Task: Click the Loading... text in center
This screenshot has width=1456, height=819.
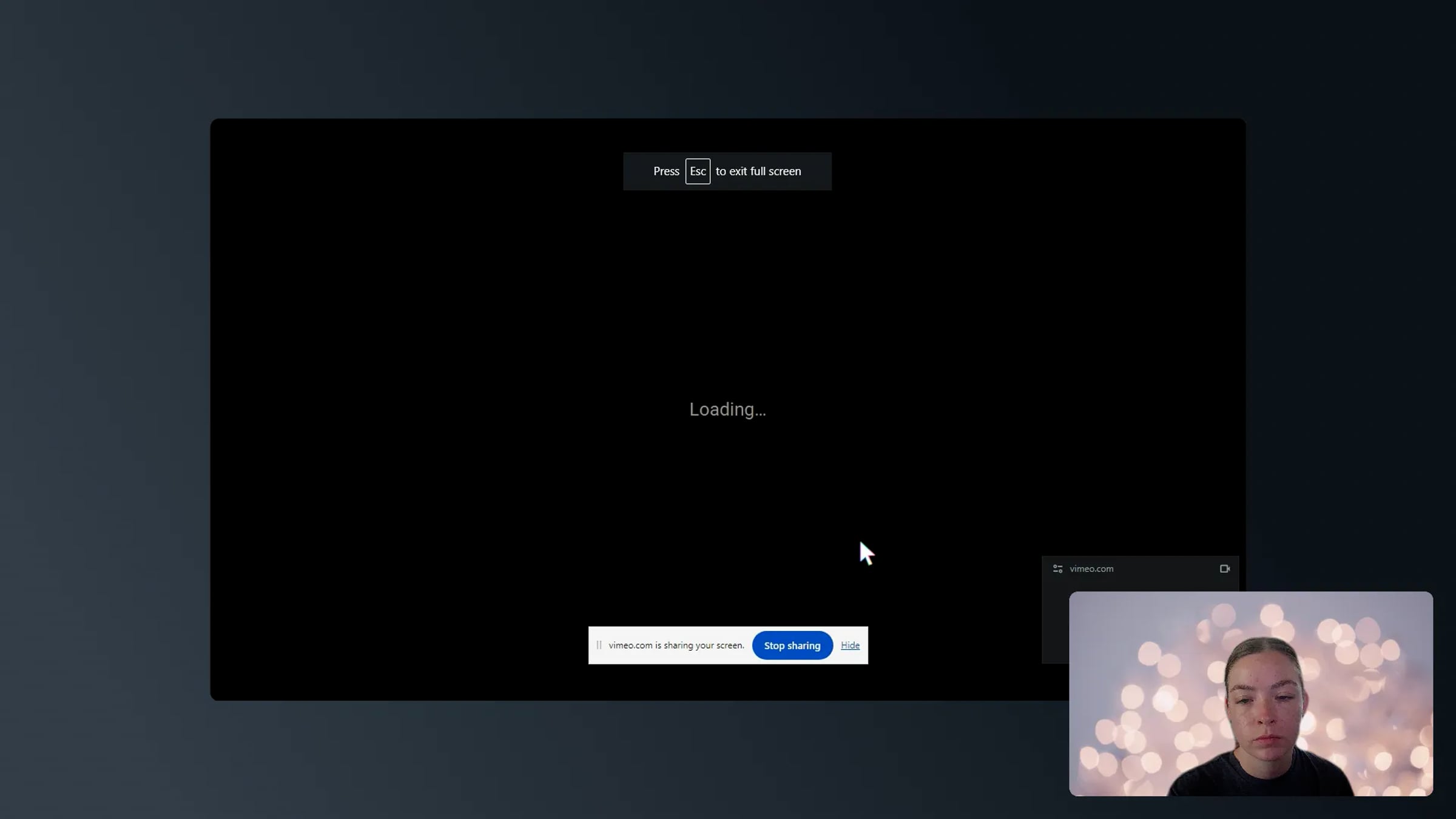Action: (x=727, y=409)
